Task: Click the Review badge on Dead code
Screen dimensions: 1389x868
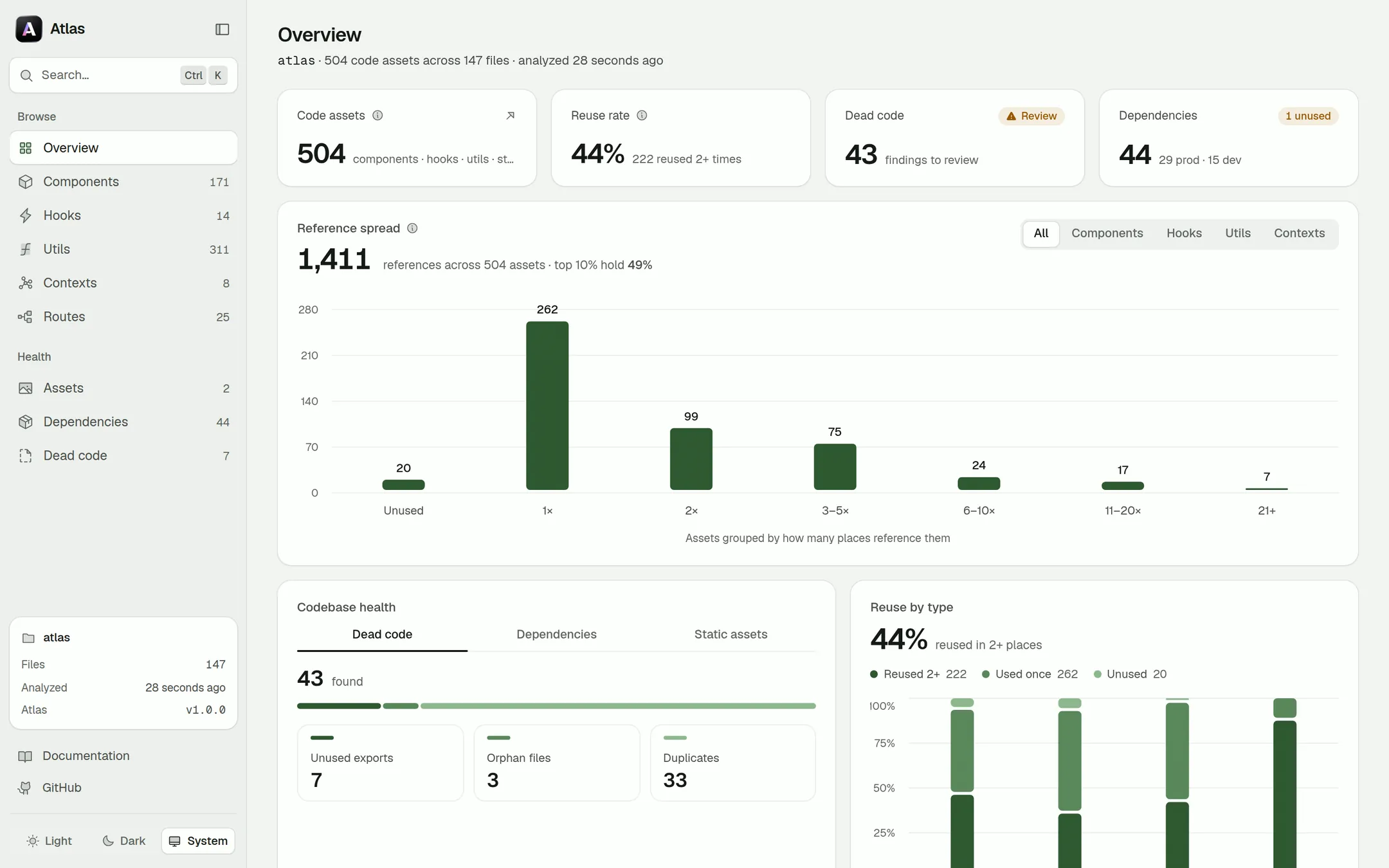Action: click(1031, 116)
